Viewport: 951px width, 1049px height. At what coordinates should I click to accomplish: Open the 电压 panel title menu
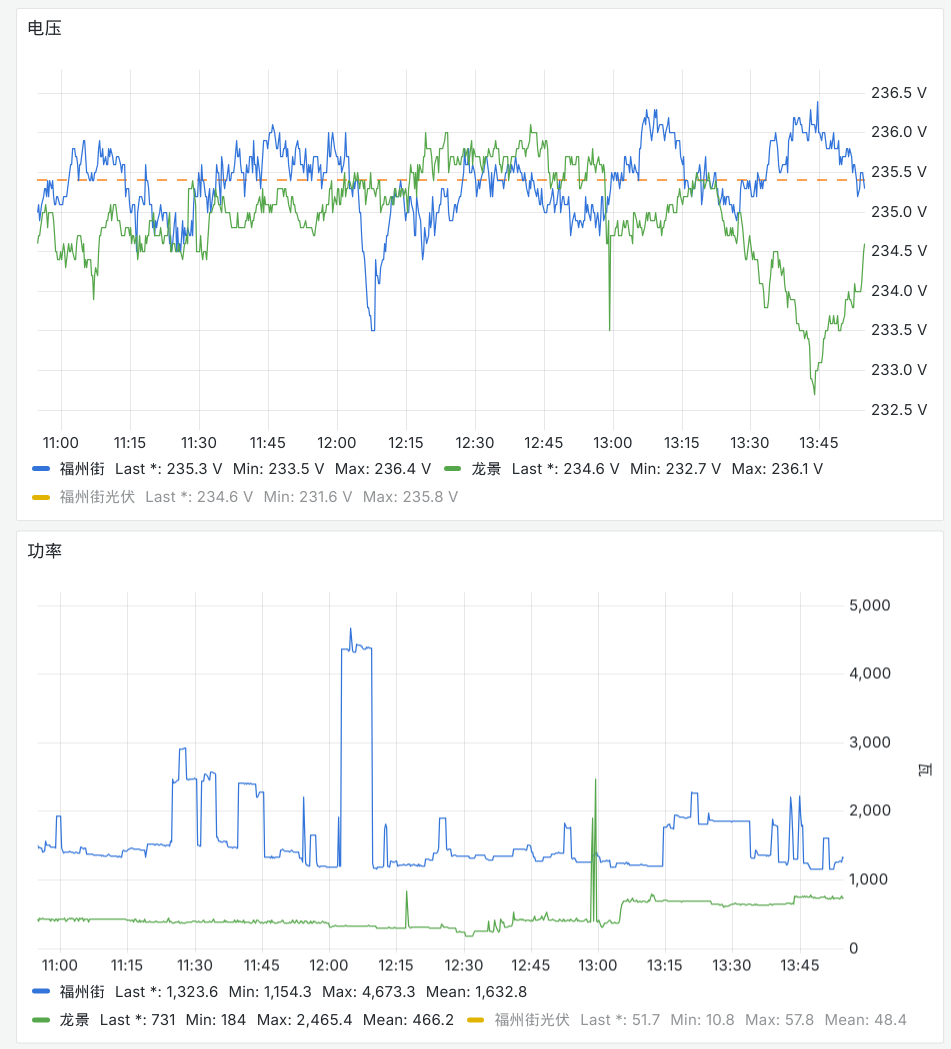coord(45,29)
